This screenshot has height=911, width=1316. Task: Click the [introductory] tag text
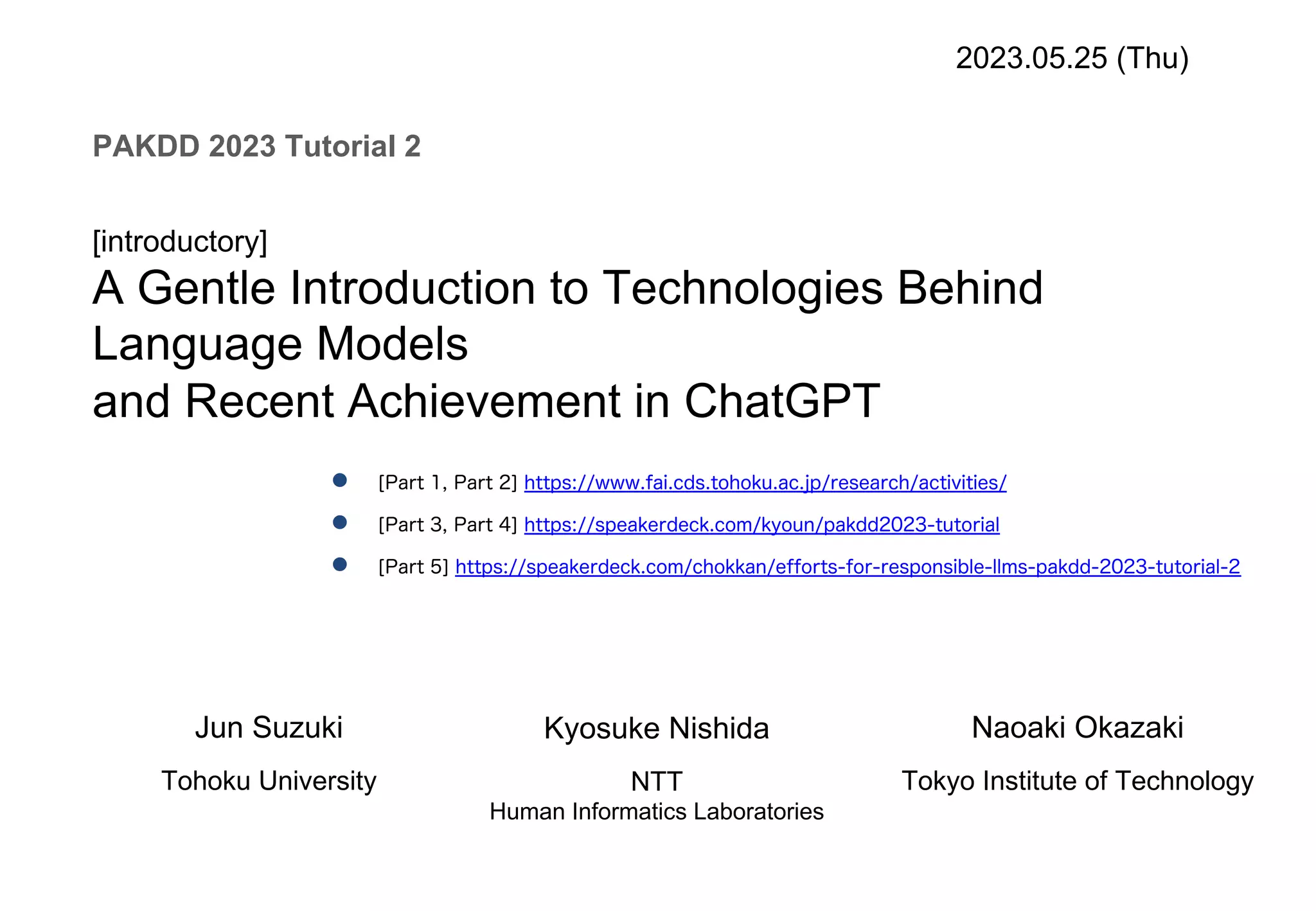tap(180, 242)
